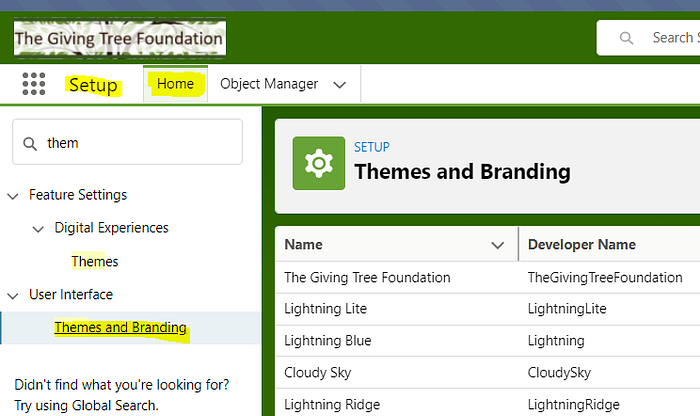
Task: Collapse the Feature Settings section
Action: coord(13,196)
